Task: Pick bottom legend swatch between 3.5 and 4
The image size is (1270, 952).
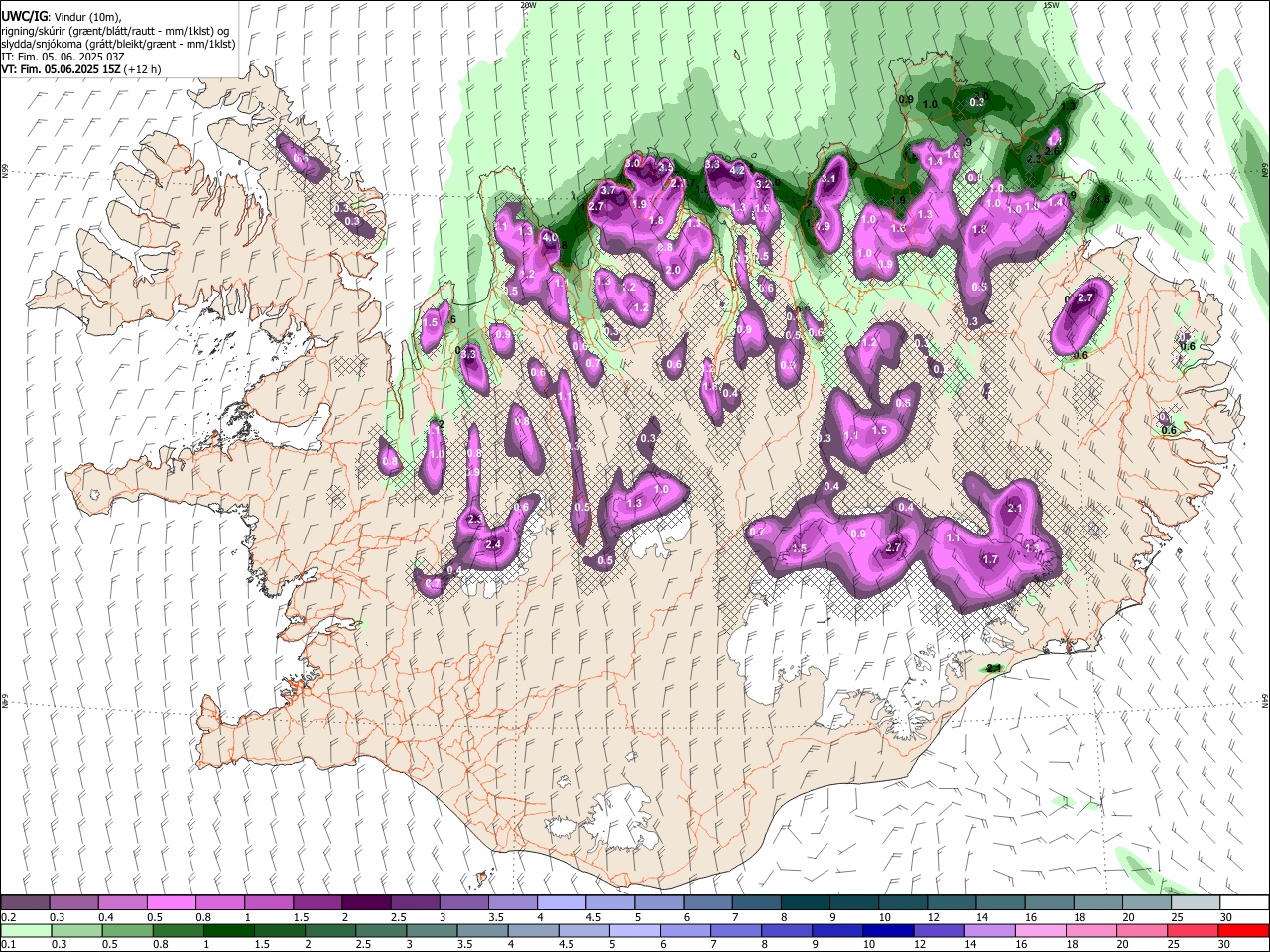Action: (x=481, y=930)
